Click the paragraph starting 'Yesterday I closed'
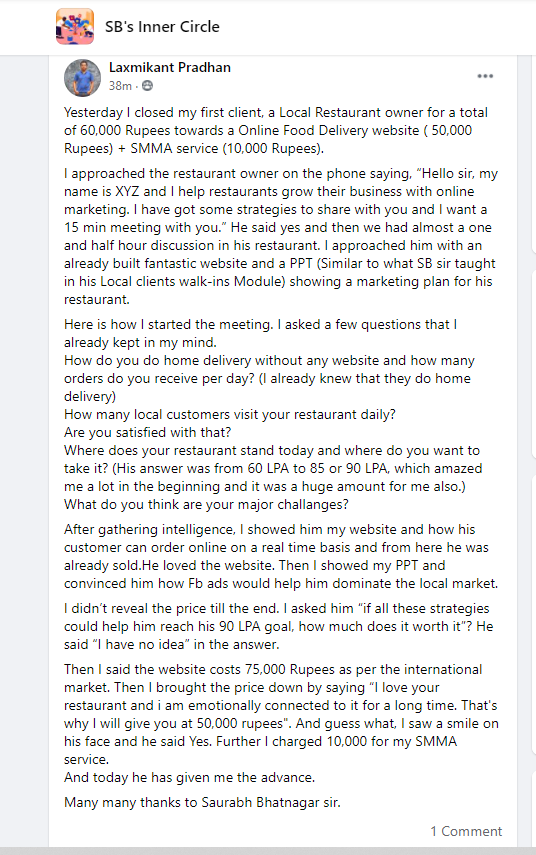Image resolution: width=536 pixels, height=855 pixels. tap(276, 130)
